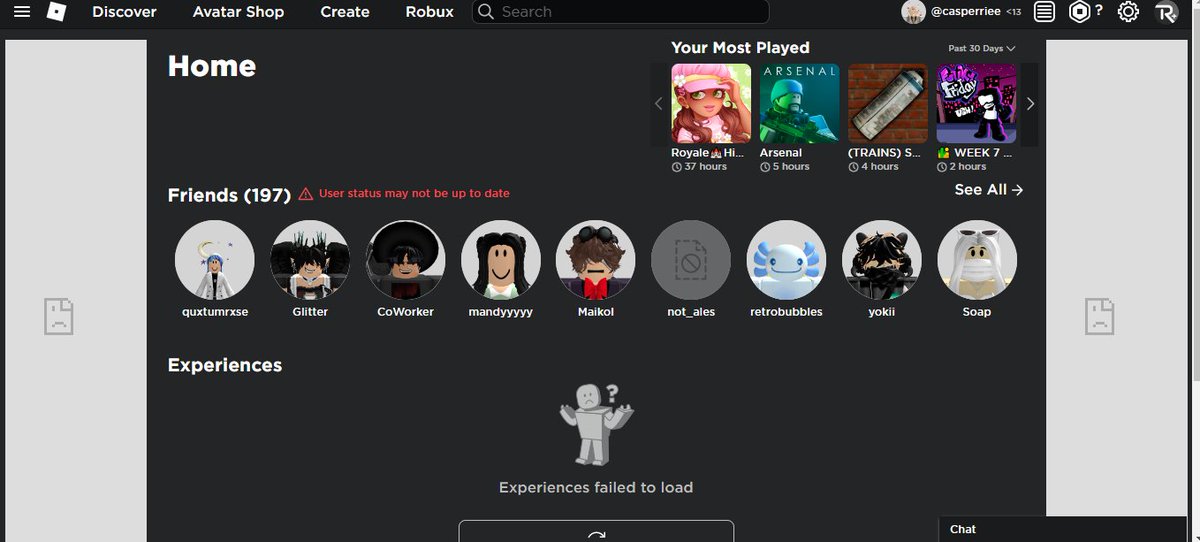Image resolution: width=1200 pixels, height=542 pixels.
Task: Open friend CoWorker avatar
Action: (x=405, y=260)
